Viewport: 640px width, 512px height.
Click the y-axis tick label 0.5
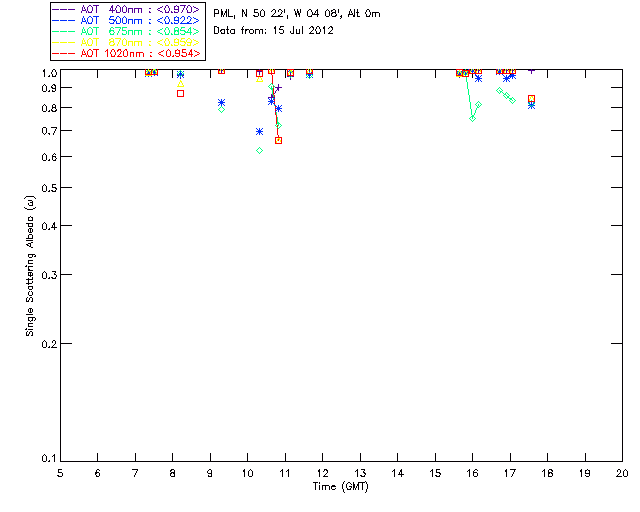[49, 188]
